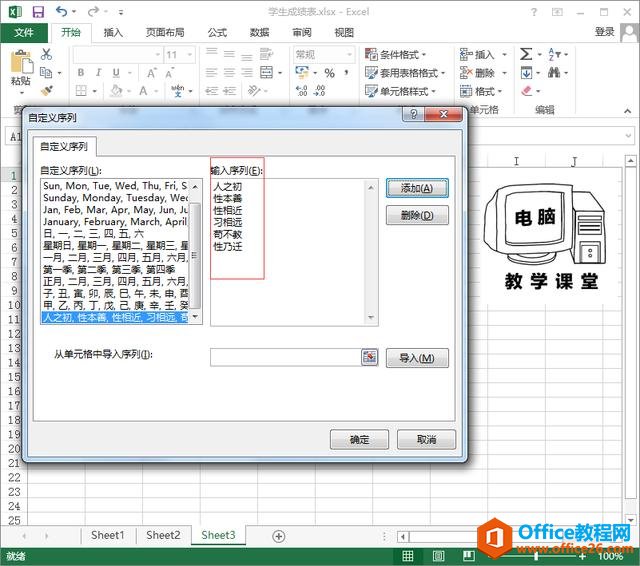The image size is (640, 566).
Task: Click the Undo arrow icon
Action: click(62, 11)
